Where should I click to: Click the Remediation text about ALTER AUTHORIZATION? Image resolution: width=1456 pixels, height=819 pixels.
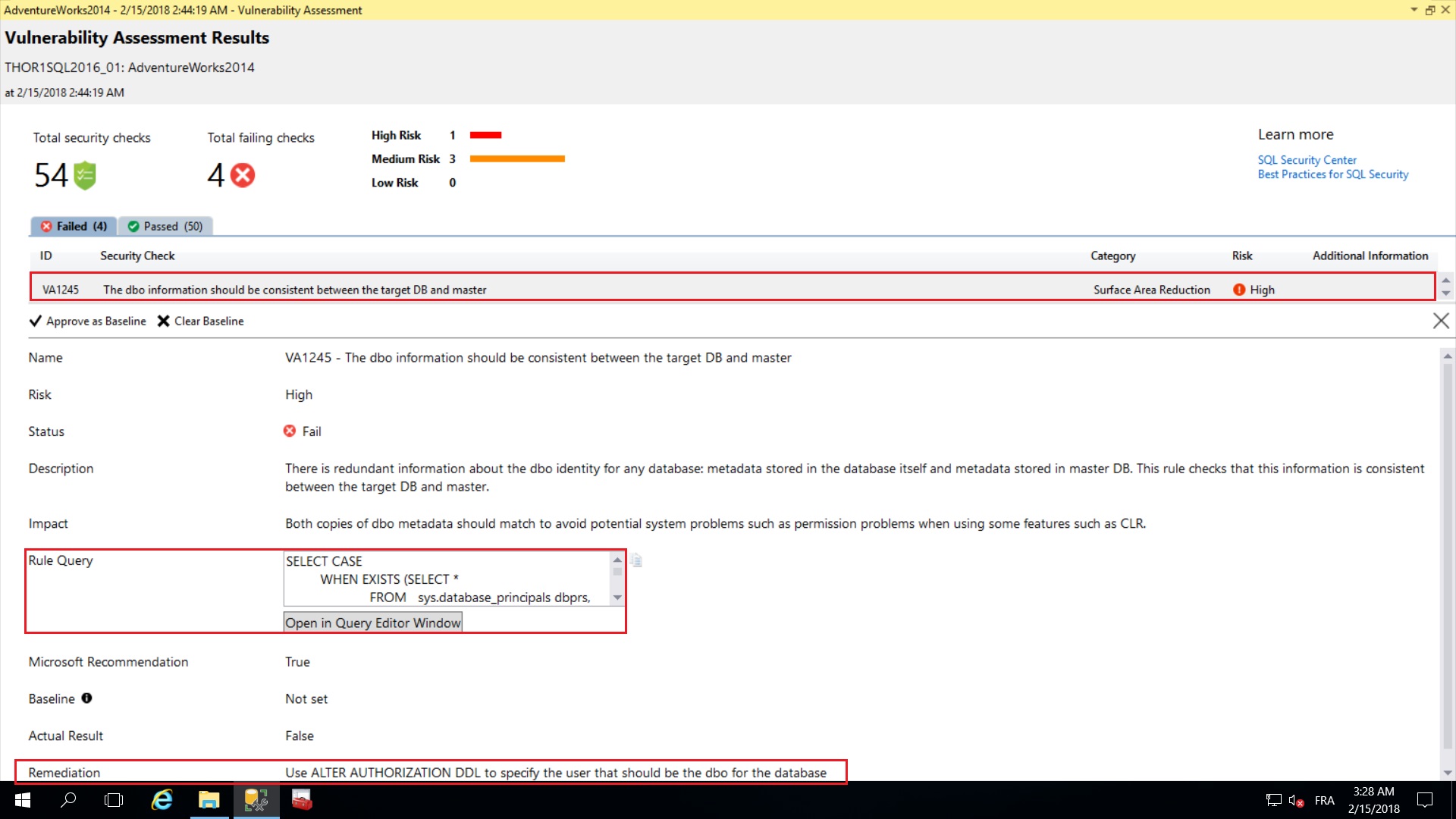pyautogui.click(x=556, y=773)
